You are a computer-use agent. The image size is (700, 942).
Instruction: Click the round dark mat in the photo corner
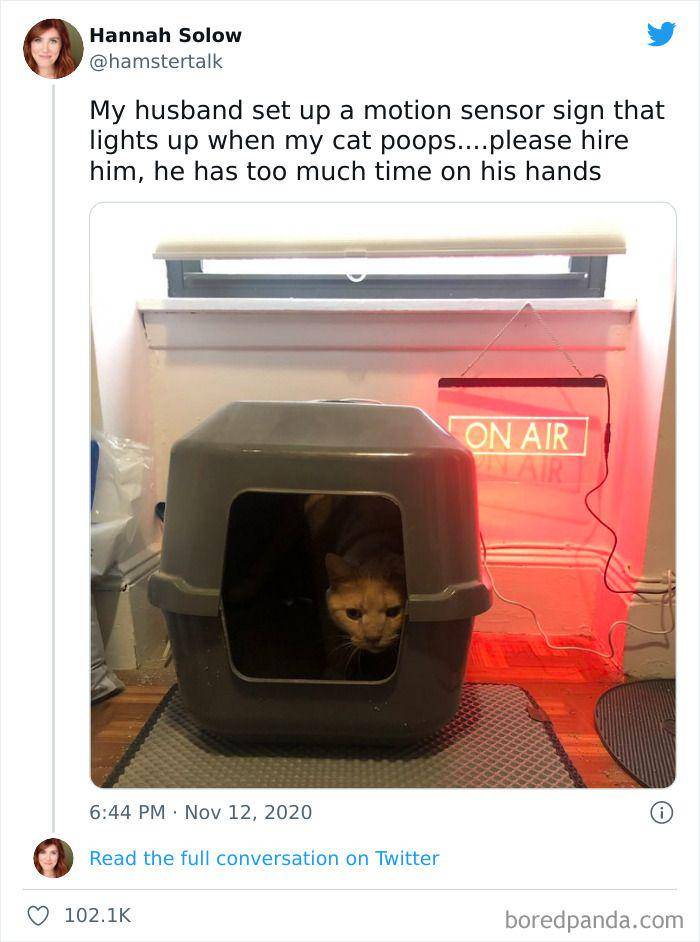coord(635,731)
